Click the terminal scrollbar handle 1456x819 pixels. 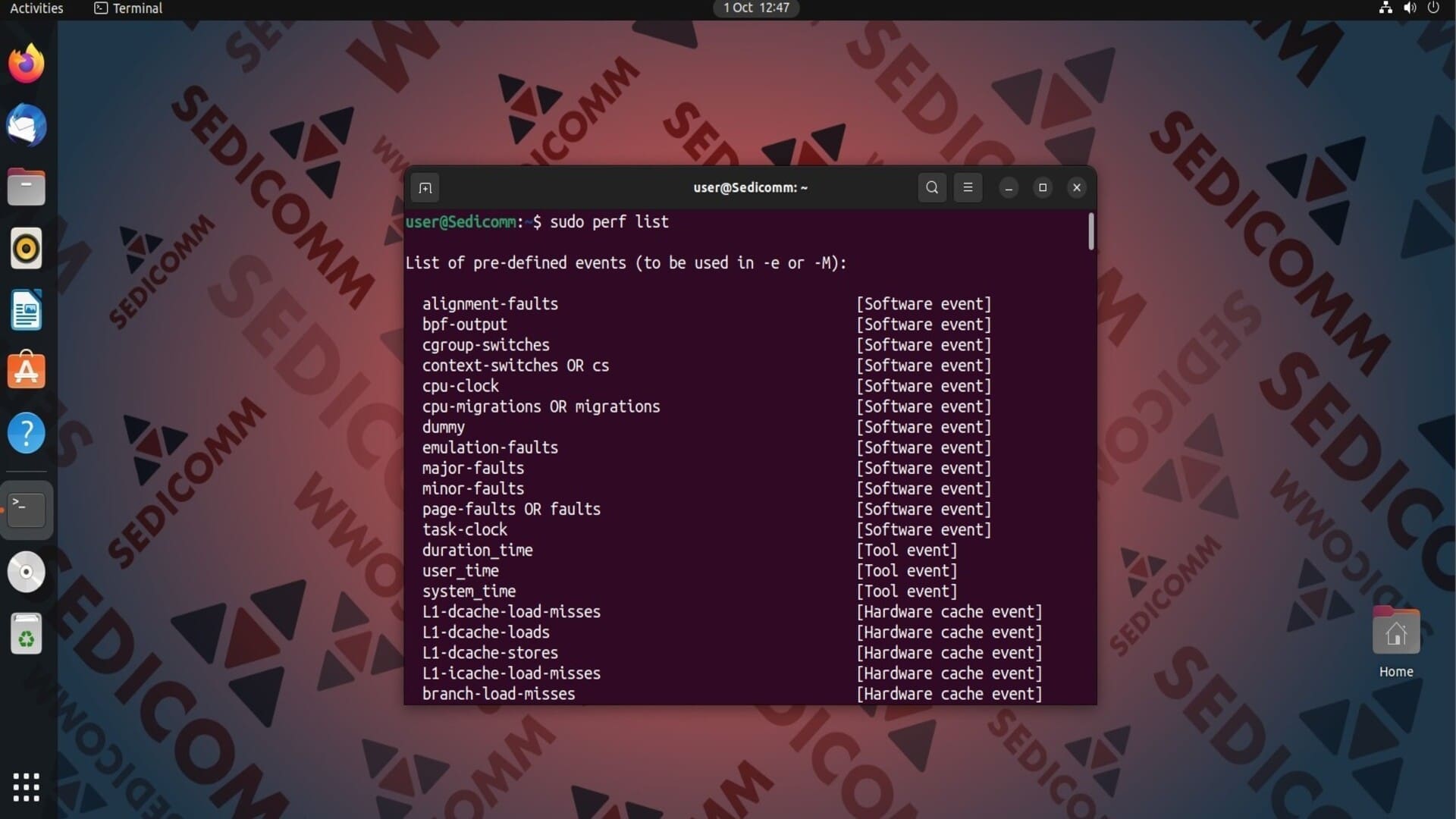[1091, 231]
